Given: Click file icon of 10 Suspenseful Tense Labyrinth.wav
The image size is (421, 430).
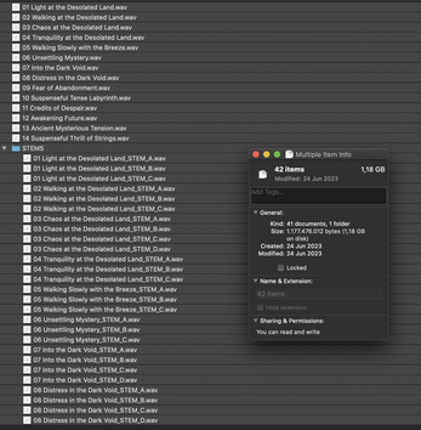Looking at the screenshot, I should click(x=16, y=98).
